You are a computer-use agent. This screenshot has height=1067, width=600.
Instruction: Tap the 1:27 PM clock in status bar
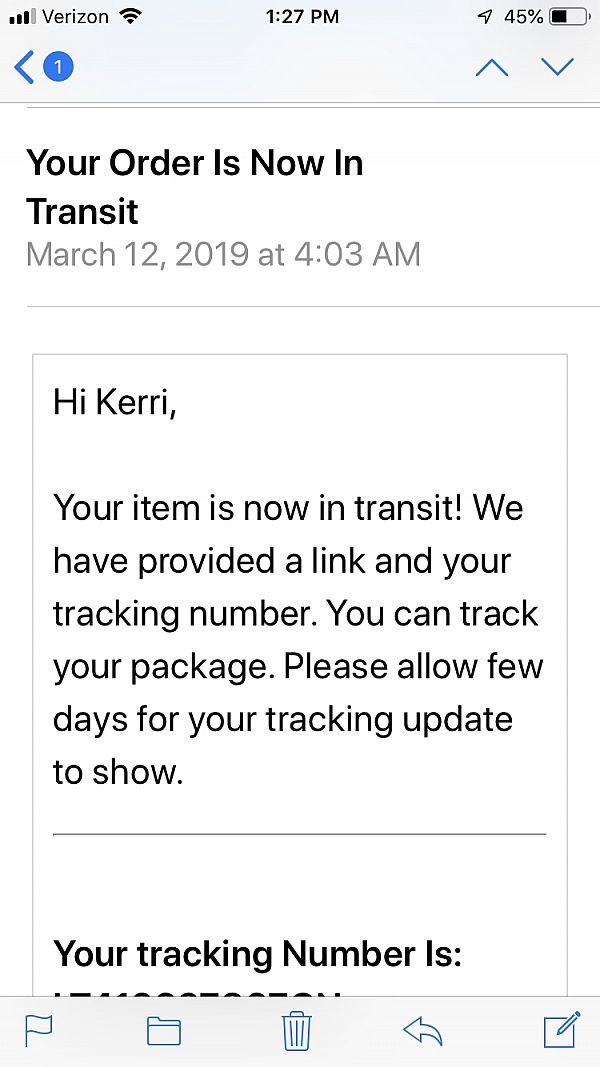(302, 17)
